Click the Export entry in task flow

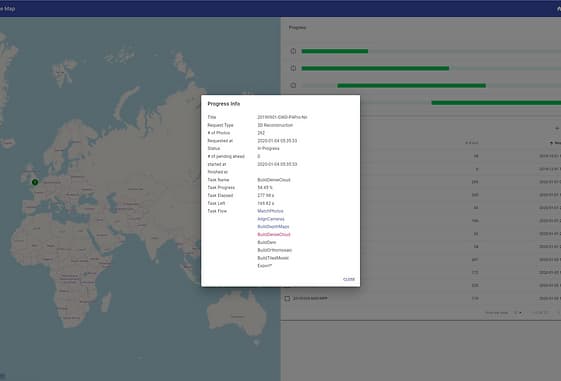coord(265,266)
